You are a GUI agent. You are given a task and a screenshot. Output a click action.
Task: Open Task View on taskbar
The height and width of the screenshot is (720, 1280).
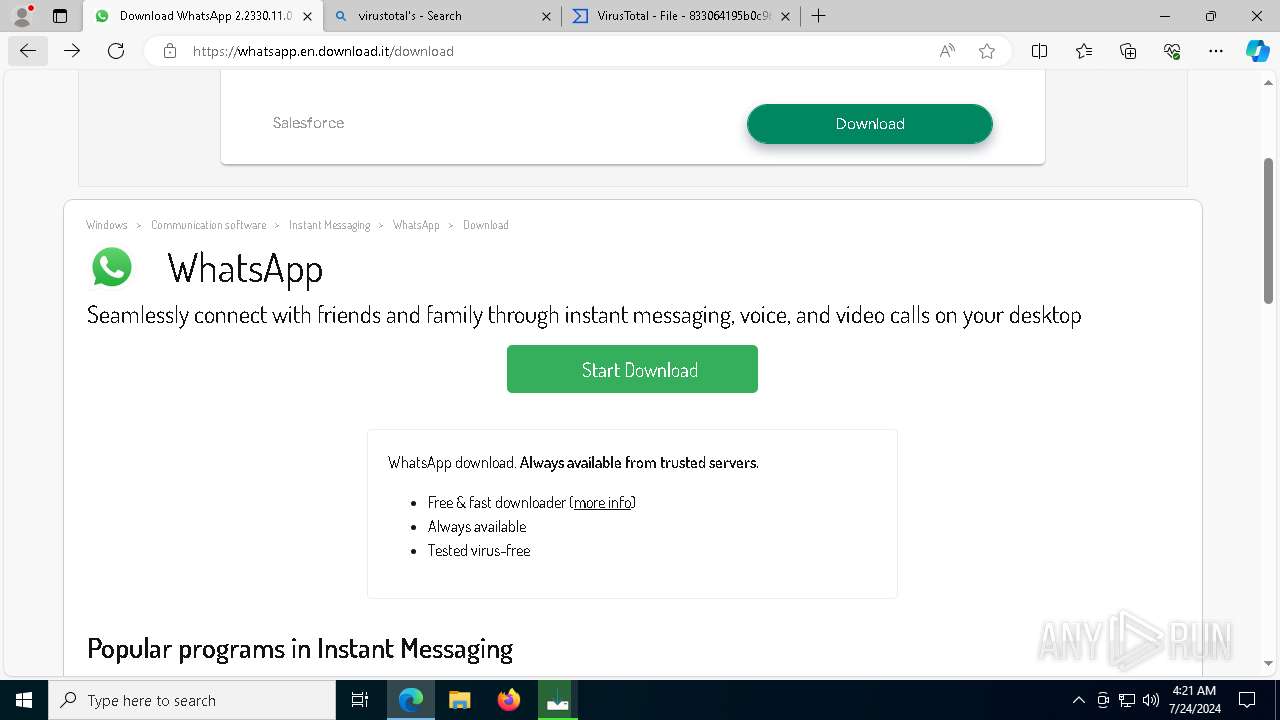click(360, 700)
